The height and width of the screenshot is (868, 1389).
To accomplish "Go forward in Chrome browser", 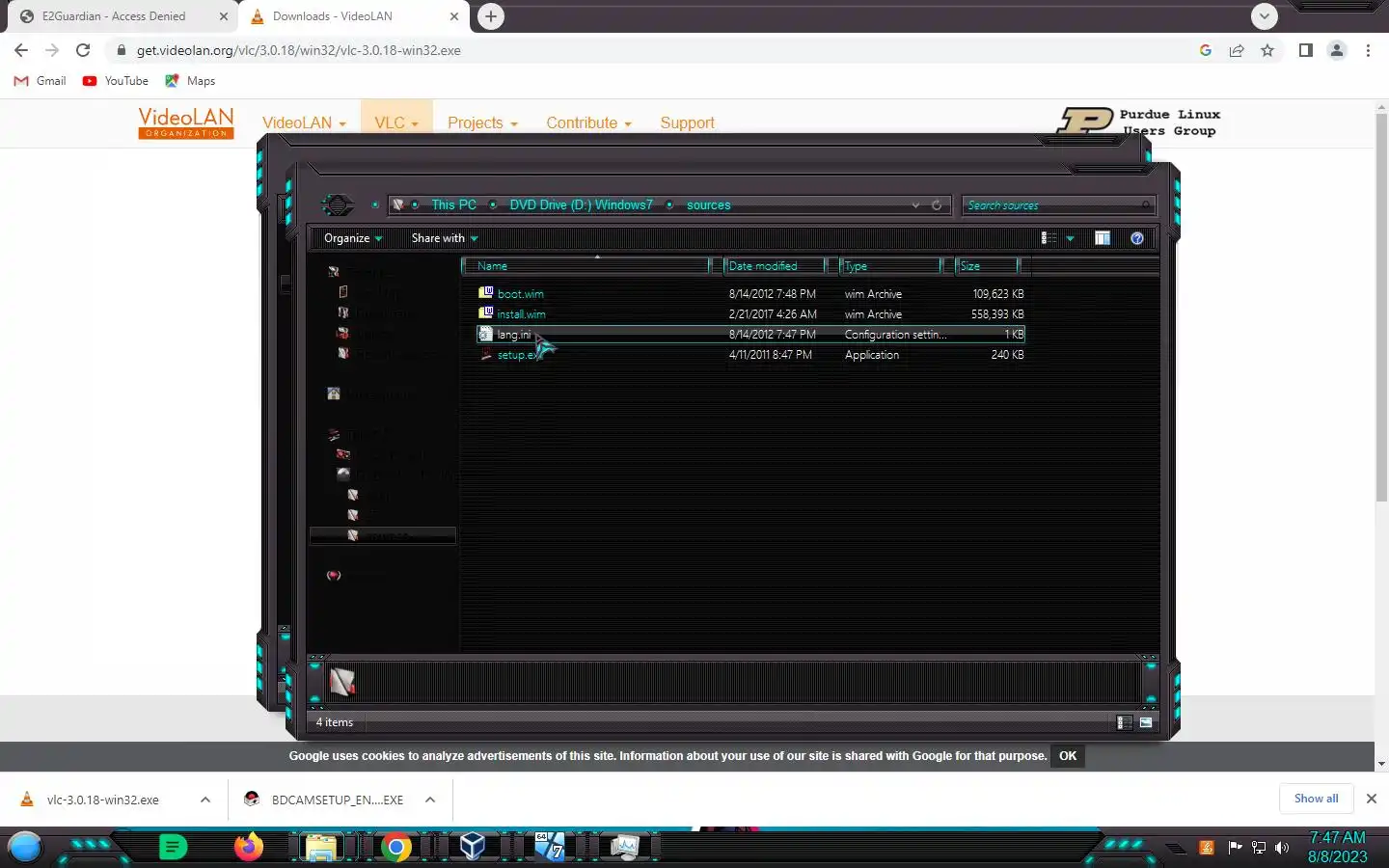I will point(52,50).
